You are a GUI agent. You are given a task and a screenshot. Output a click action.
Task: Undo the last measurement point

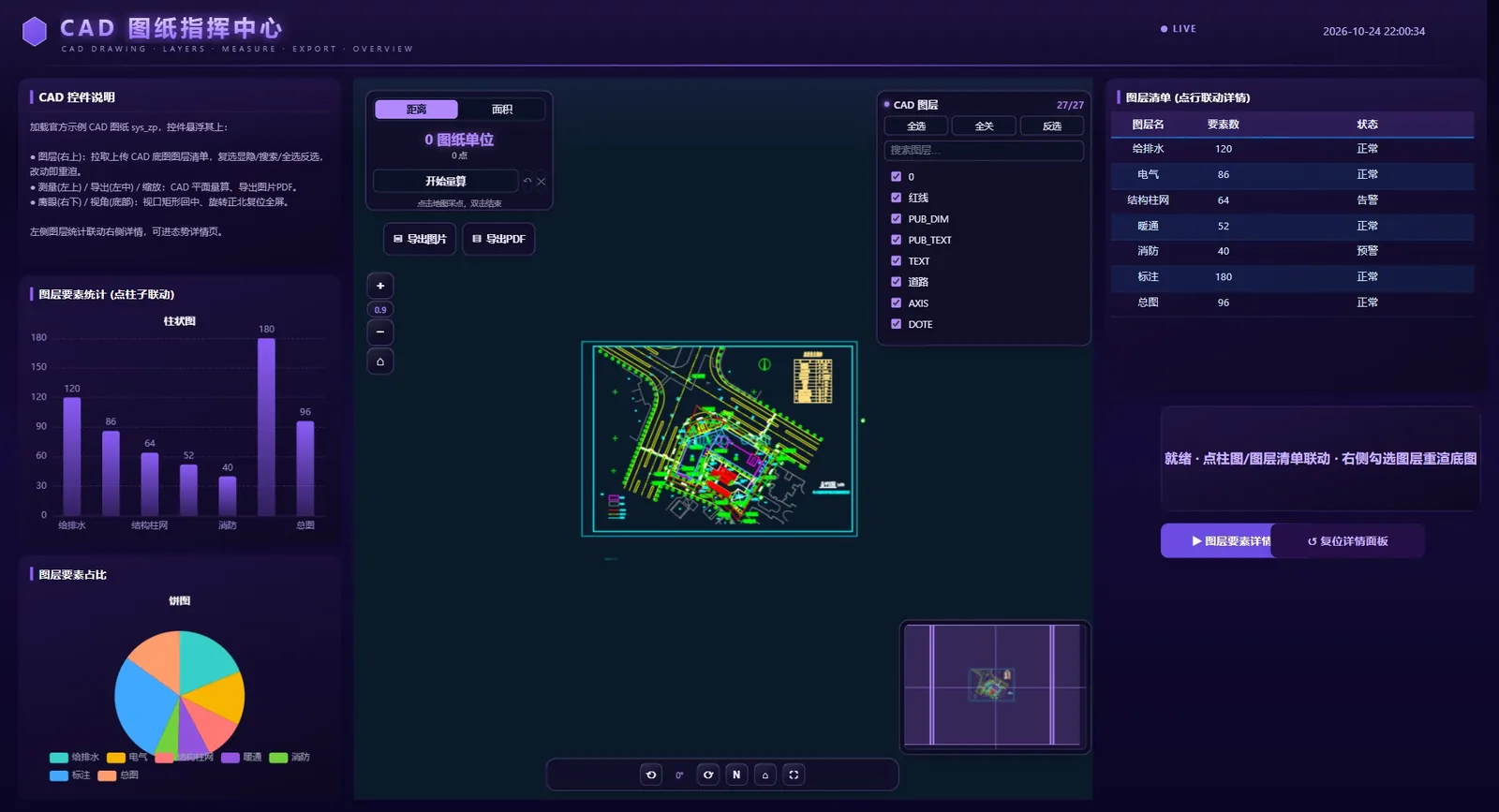coord(527,182)
